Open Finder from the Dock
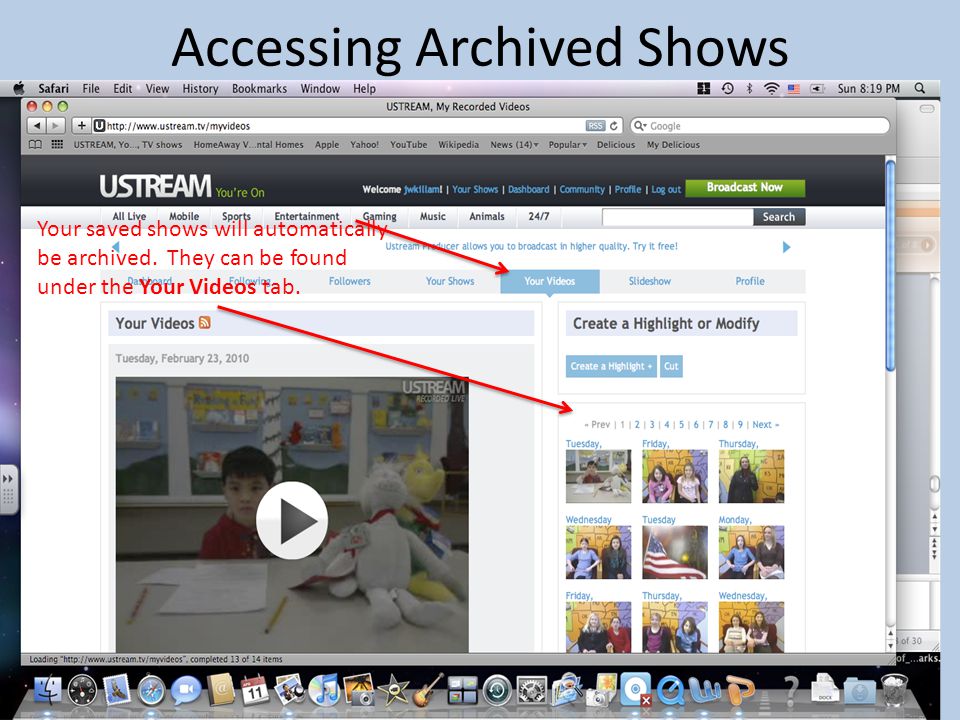Image resolution: width=960 pixels, height=720 pixels. point(47,690)
